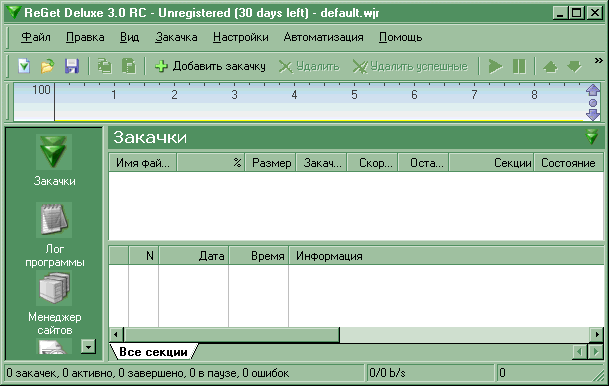Image resolution: width=609 pixels, height=386 pixels.
Task: Open Закачки section in sidebar
Action: pos(54,160)
